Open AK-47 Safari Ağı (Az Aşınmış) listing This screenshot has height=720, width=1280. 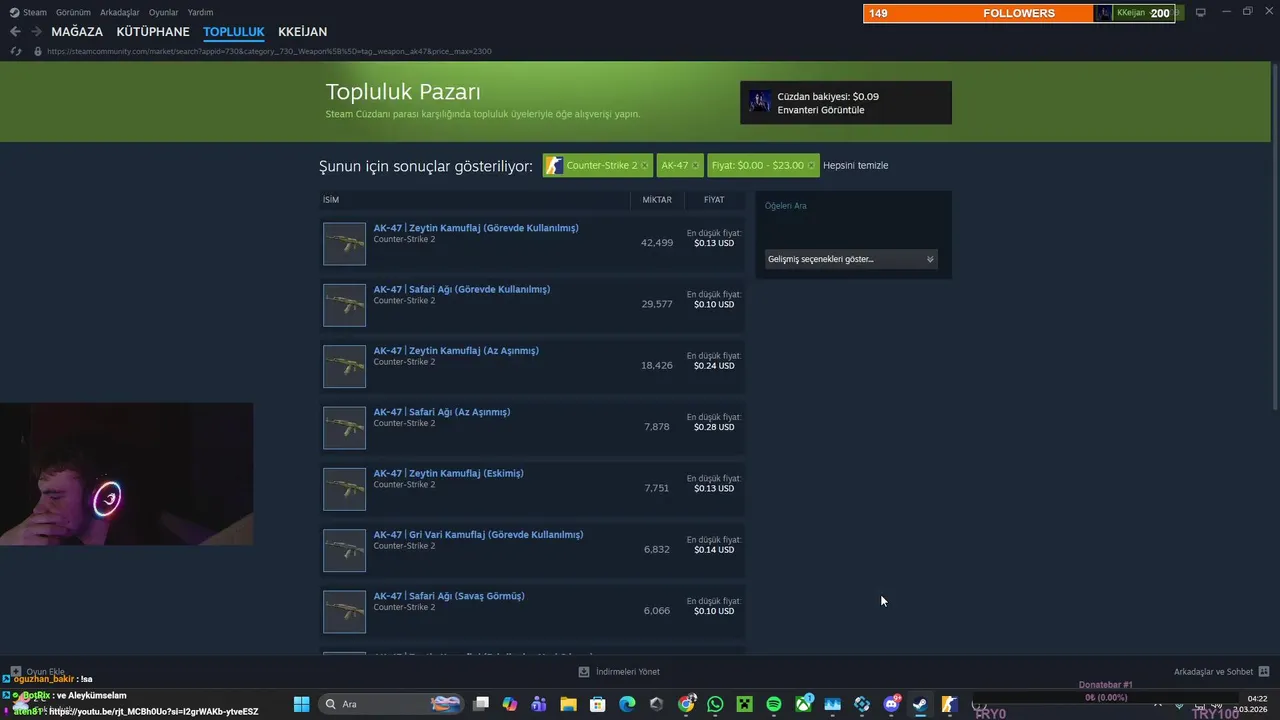(x=442, y=412)
